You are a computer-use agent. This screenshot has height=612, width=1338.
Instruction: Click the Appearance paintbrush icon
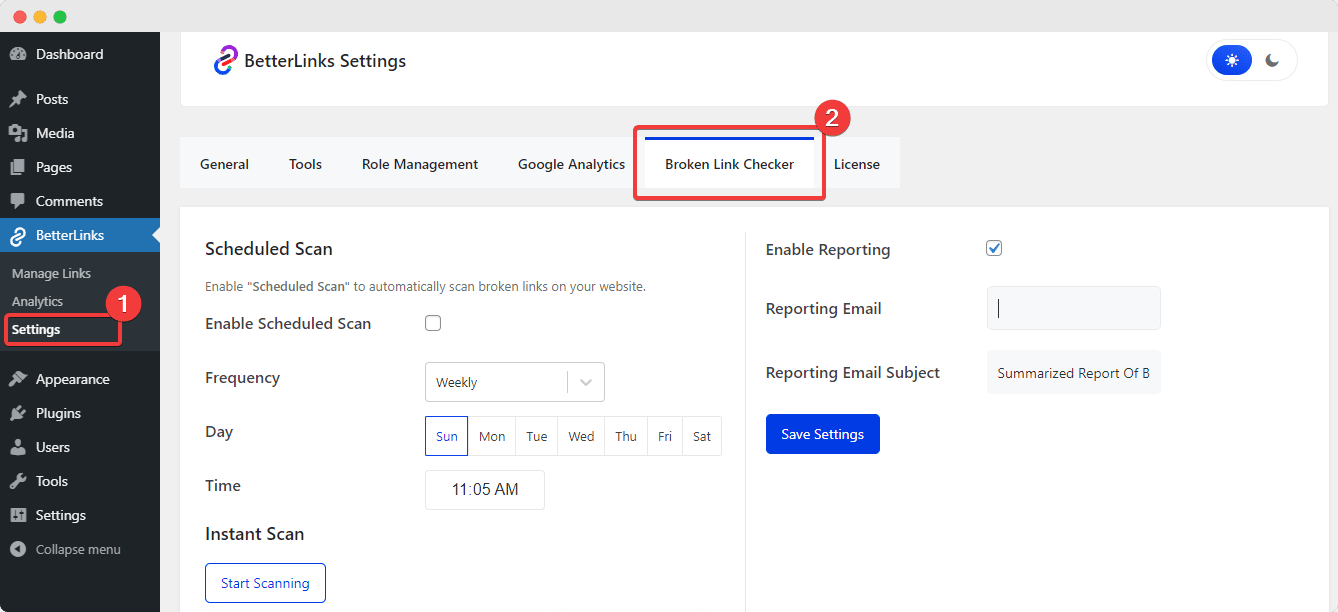pos(21,378)
